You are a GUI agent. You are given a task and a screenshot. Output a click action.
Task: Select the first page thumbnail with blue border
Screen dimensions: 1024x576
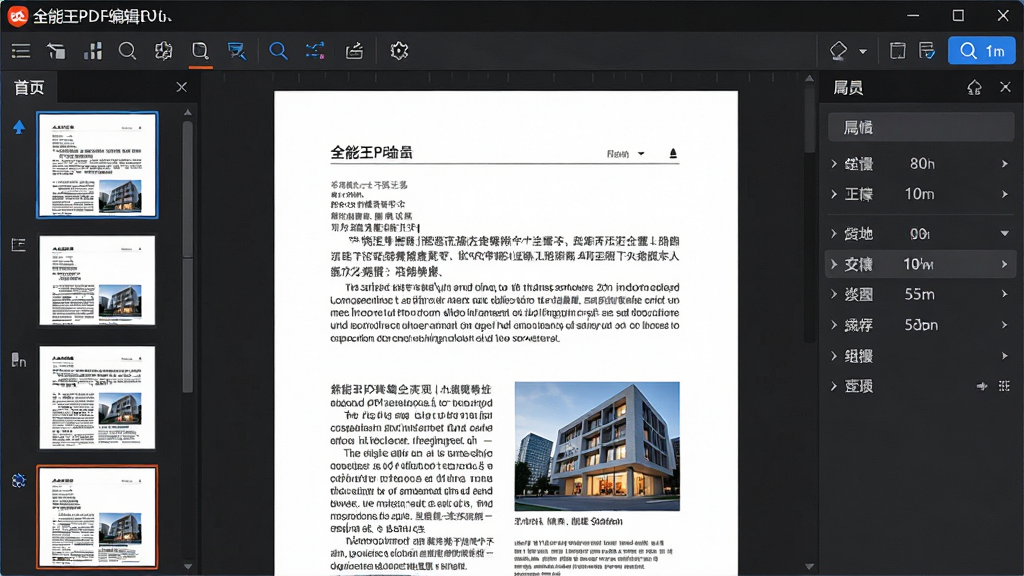(x=97, y=165)
